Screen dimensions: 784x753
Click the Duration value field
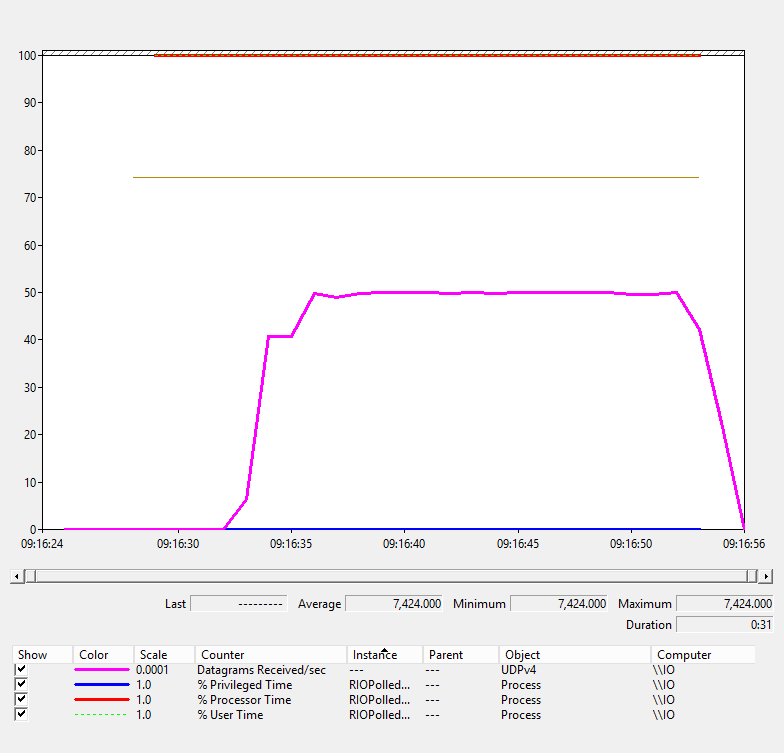coord(725,625)
